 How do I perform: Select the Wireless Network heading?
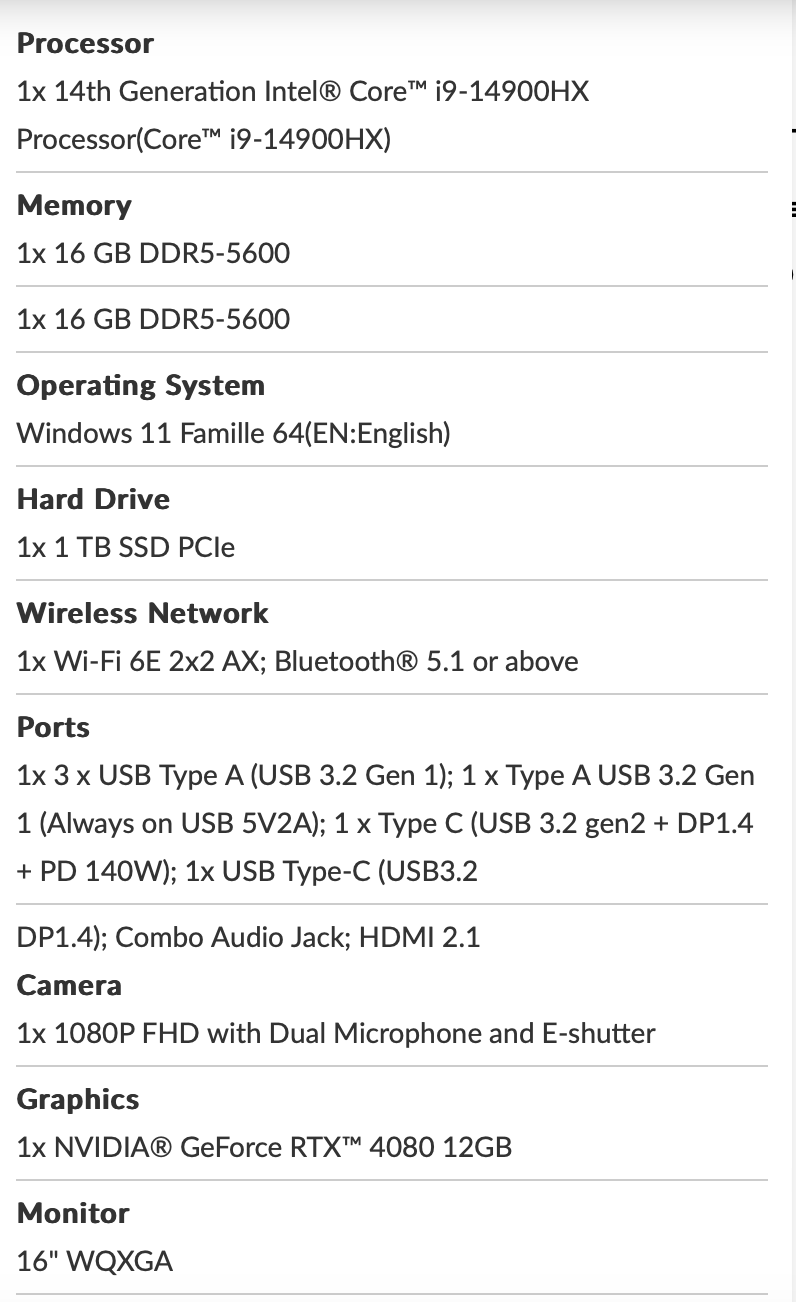coord(143,613)
